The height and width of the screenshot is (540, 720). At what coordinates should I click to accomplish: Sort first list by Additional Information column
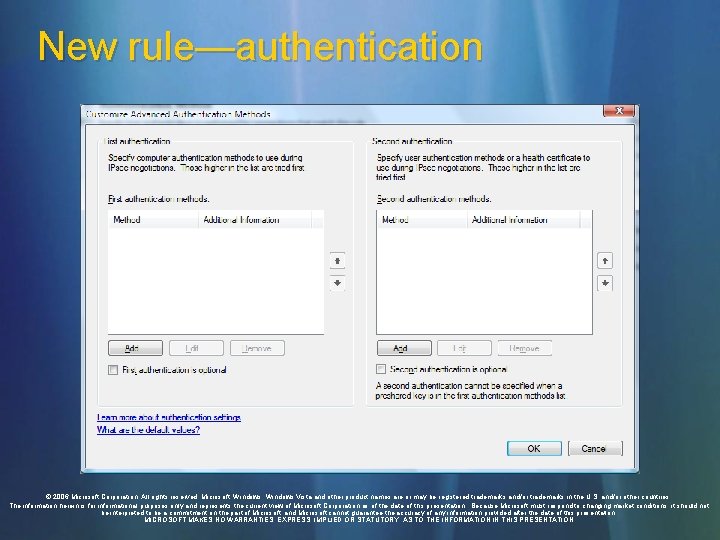255,219
